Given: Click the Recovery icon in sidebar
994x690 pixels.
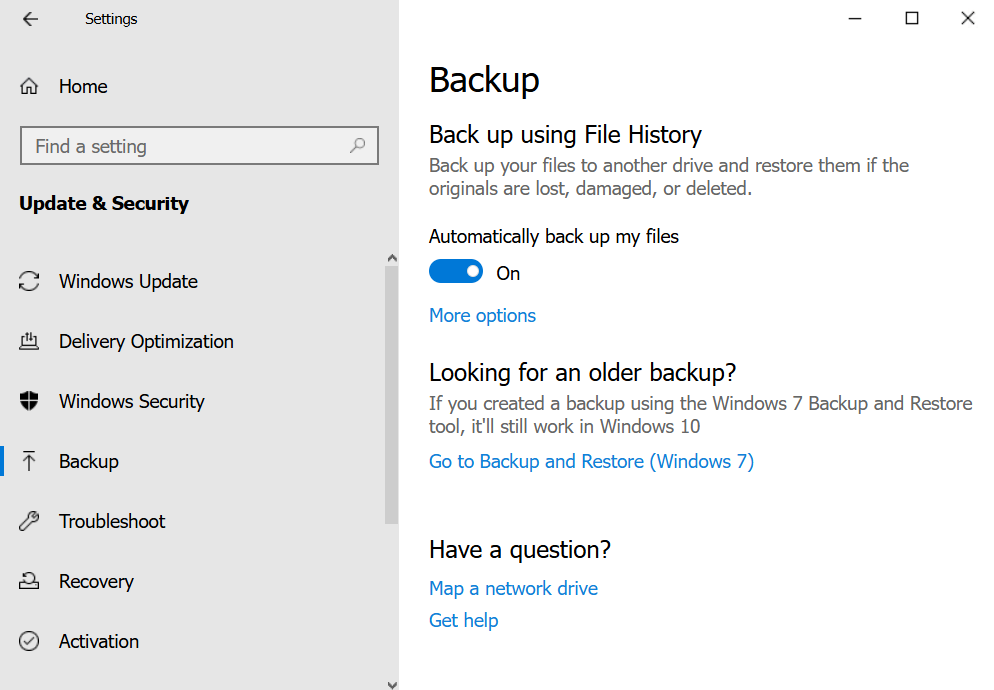Looking at the screenshot, I should click(30, 582).
